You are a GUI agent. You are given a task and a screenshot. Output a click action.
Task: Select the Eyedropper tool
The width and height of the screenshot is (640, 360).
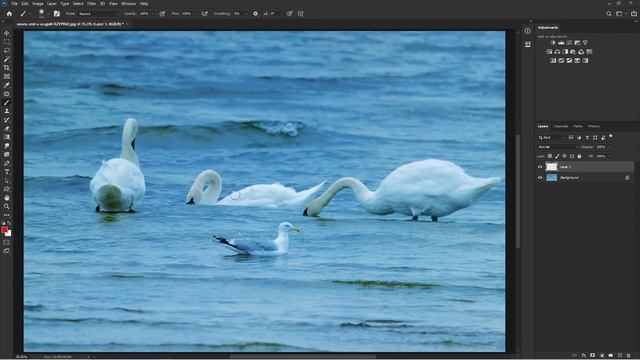tap(7, 85)
